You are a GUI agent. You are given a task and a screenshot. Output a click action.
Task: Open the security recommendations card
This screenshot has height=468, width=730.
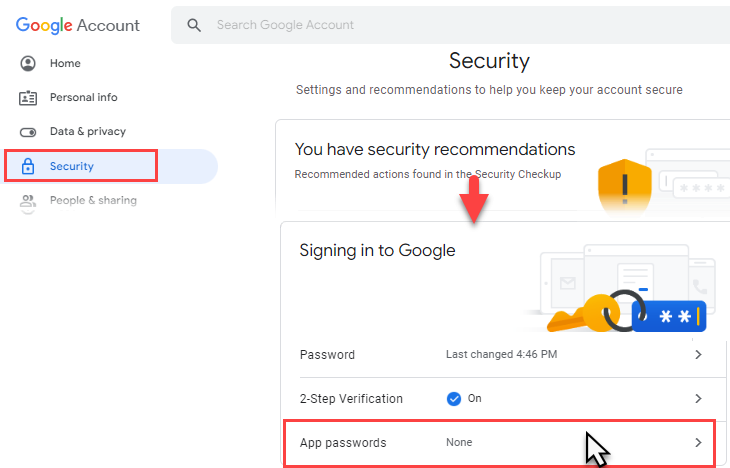point(503,167)
